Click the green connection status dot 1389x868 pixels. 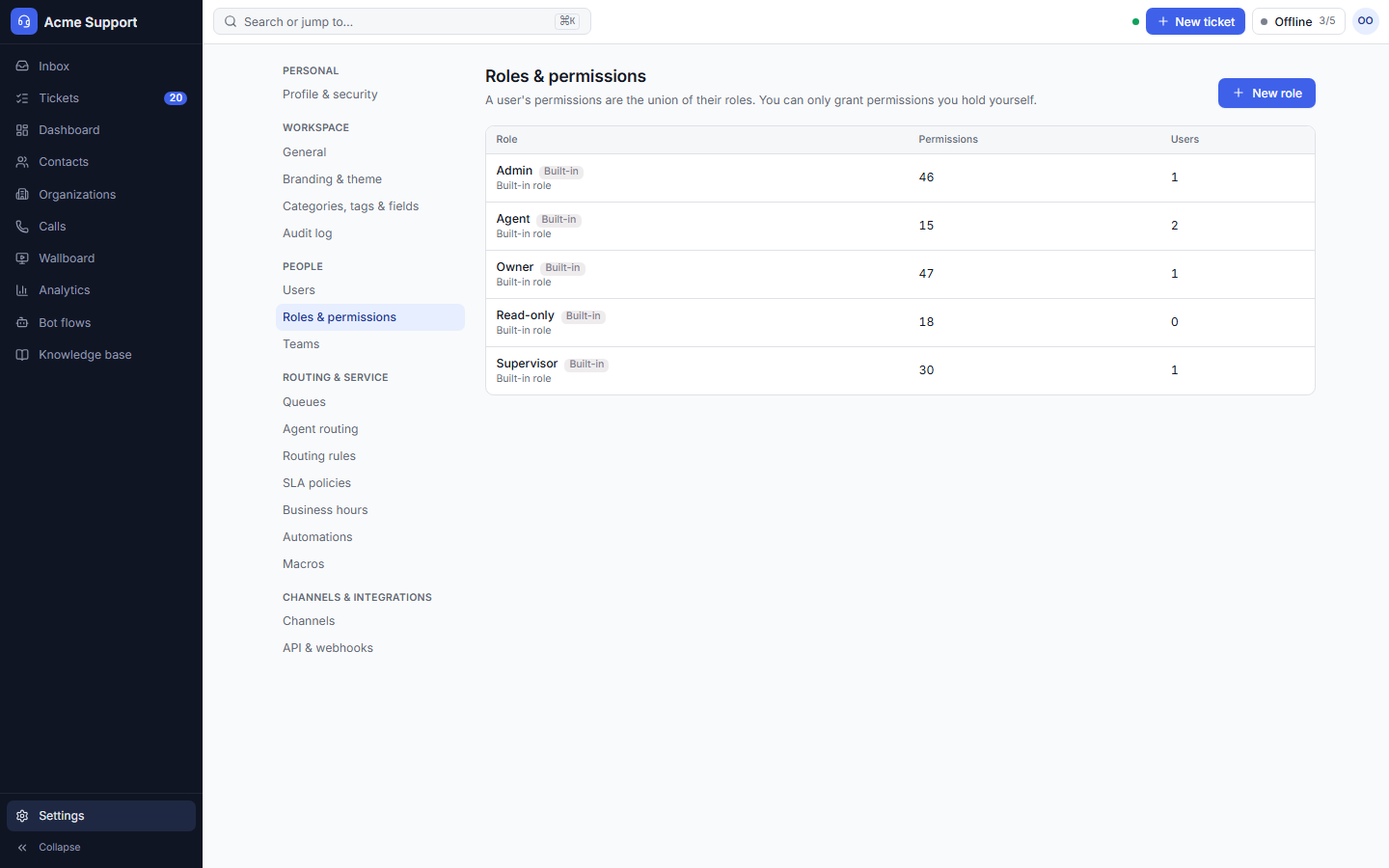pos(1135,21)
